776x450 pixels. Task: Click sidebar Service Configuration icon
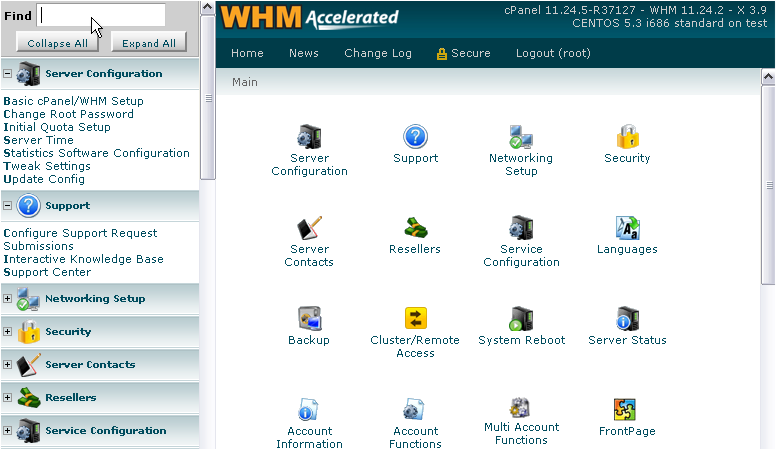28,431
